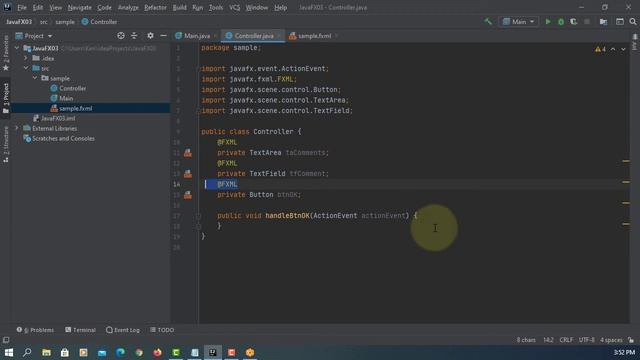Select Main class in project tree
The image size is (640, 360).
tap(62, 98)
